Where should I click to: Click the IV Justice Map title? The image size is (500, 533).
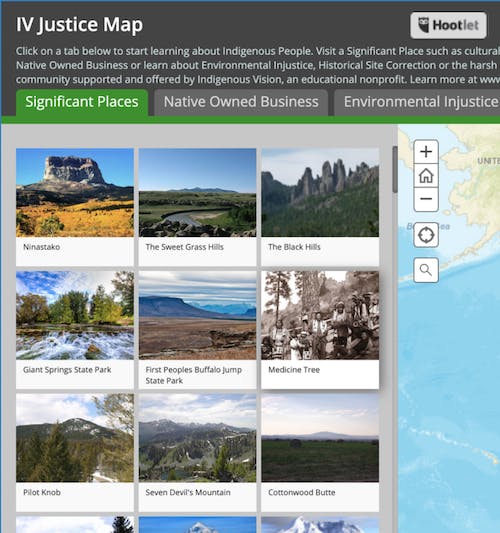click(80, 25)
